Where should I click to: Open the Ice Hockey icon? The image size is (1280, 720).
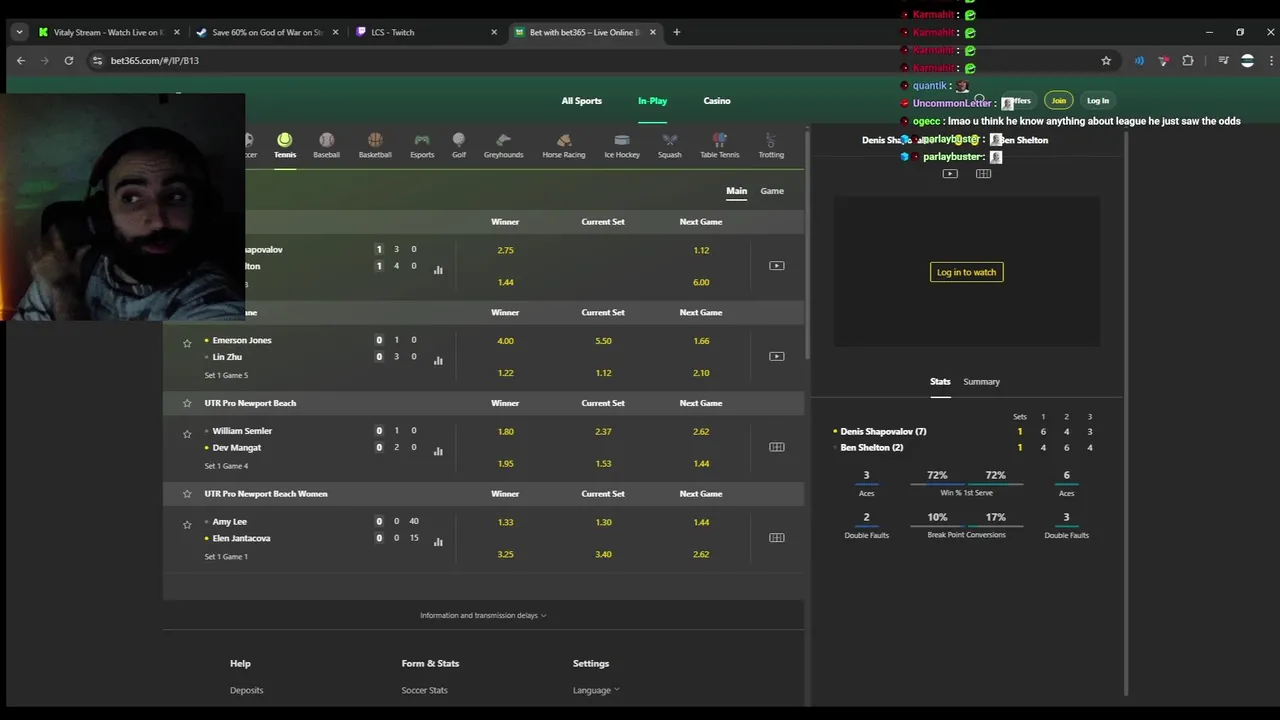622,145
